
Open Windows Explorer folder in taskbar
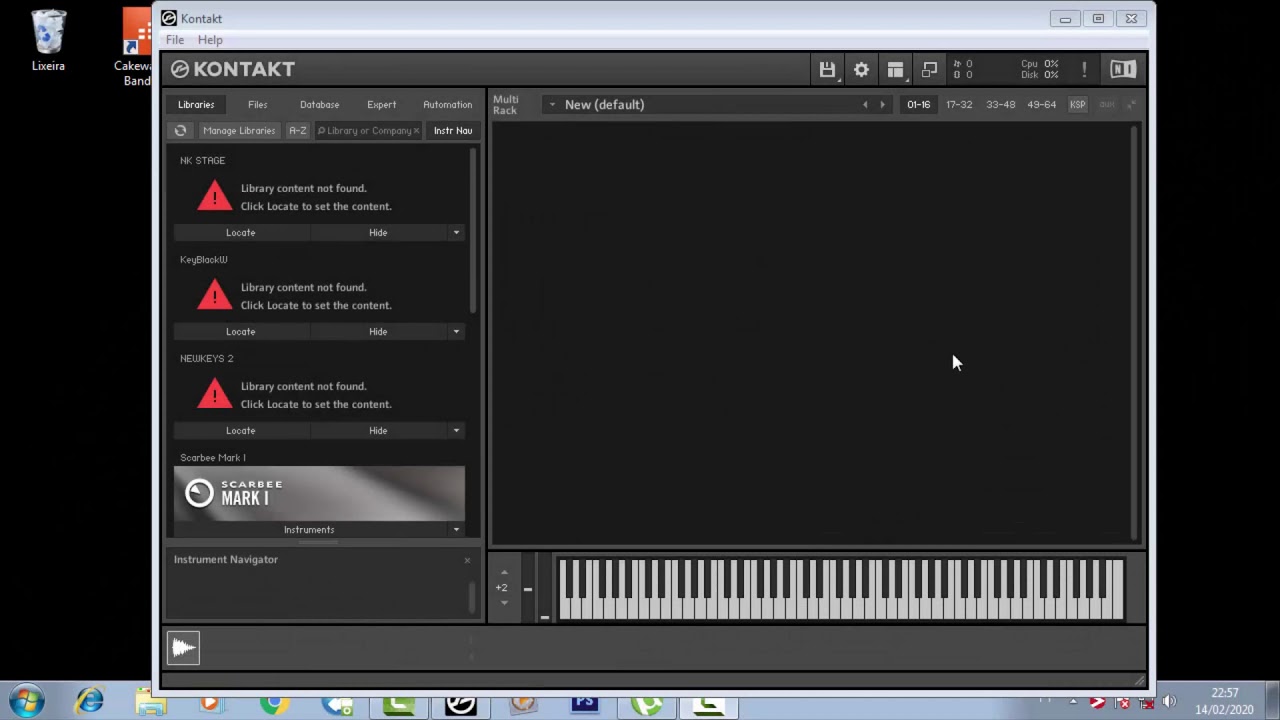pos(152,704)
